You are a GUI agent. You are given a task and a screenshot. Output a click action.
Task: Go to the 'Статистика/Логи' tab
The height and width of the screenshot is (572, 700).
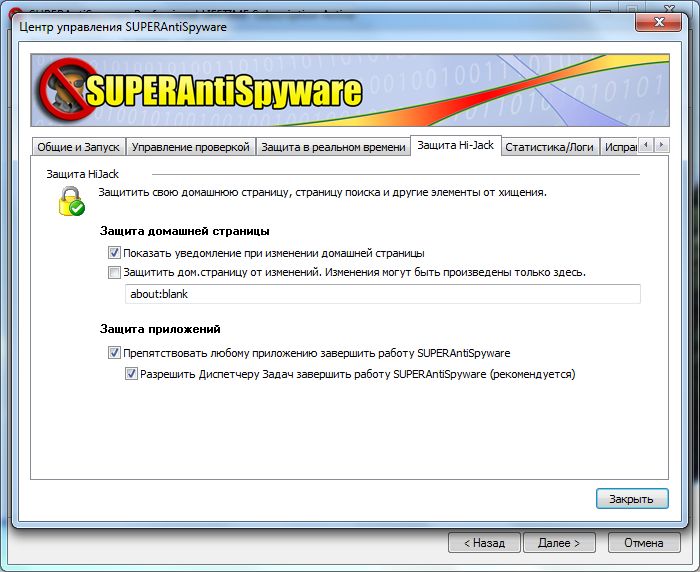(x=549, y=147)
